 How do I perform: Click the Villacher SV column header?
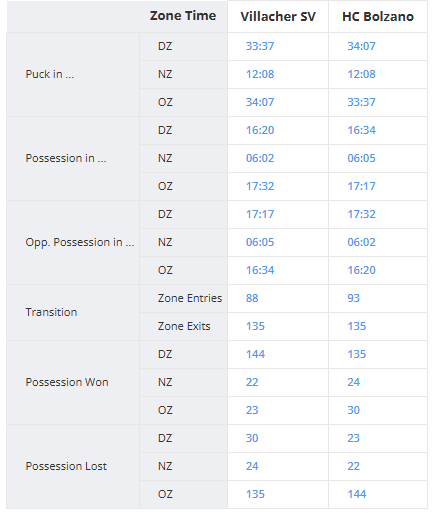[278, 16]
